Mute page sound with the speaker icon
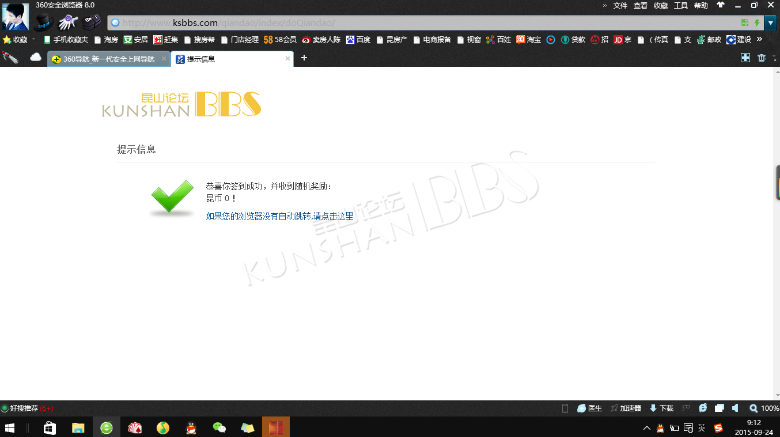 pyautogui.click(x=735, y=408)
